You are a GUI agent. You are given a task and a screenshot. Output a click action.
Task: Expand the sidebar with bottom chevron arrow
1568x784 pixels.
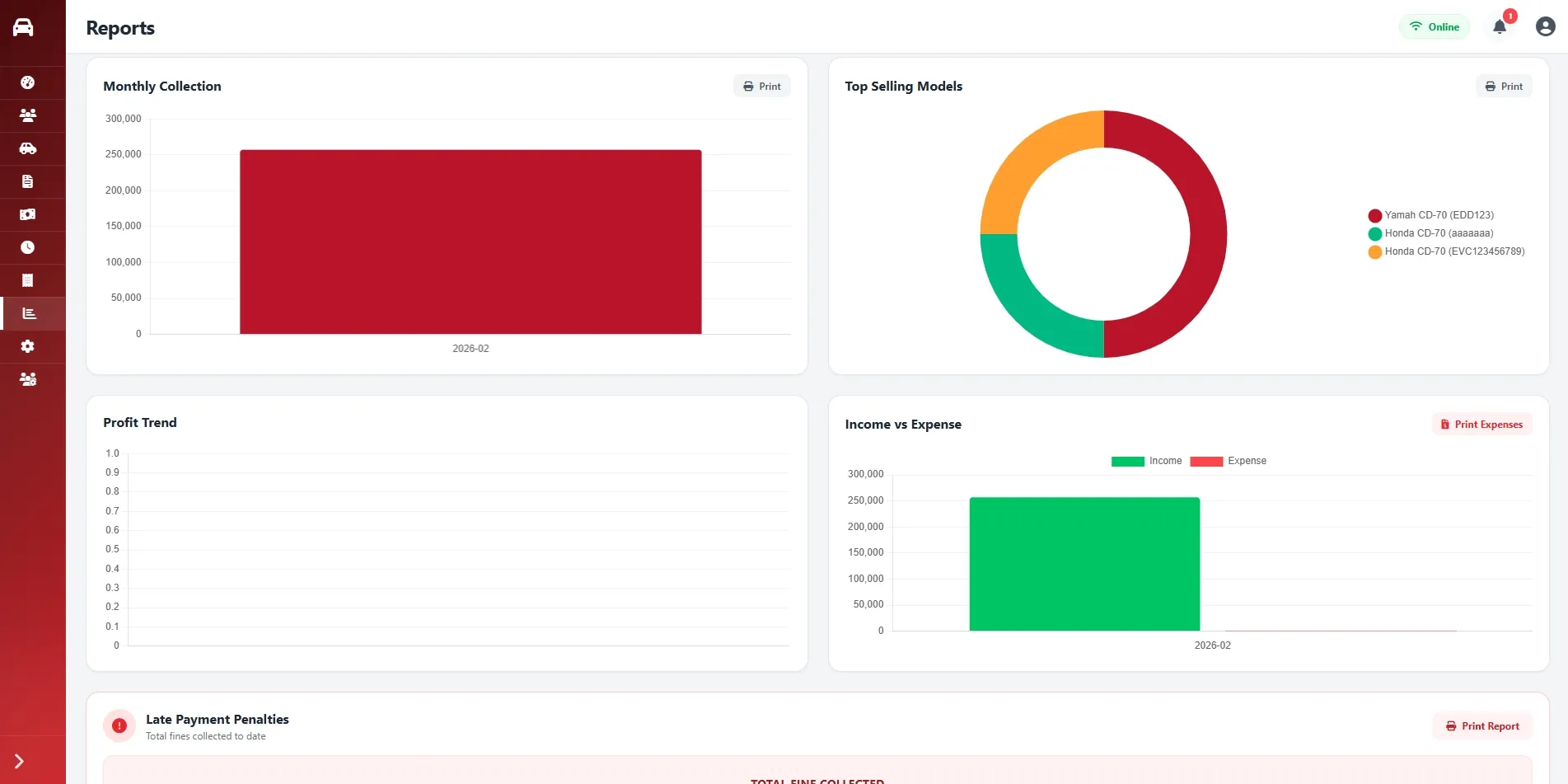19,761
